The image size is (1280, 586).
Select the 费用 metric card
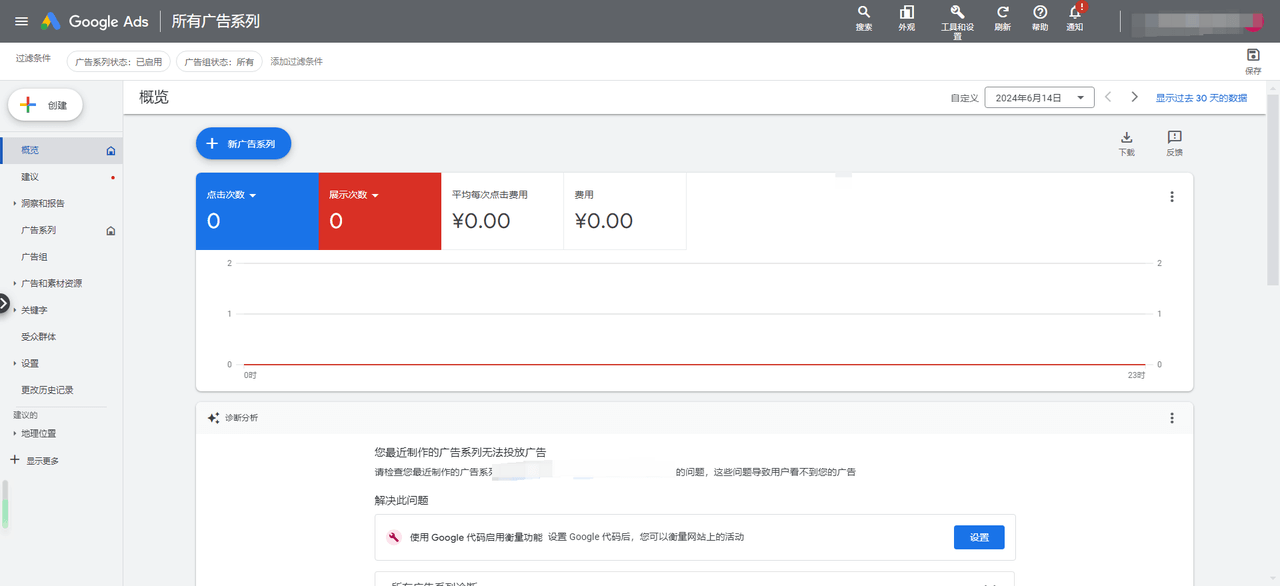pyautogui.click(x=625, y=211)
